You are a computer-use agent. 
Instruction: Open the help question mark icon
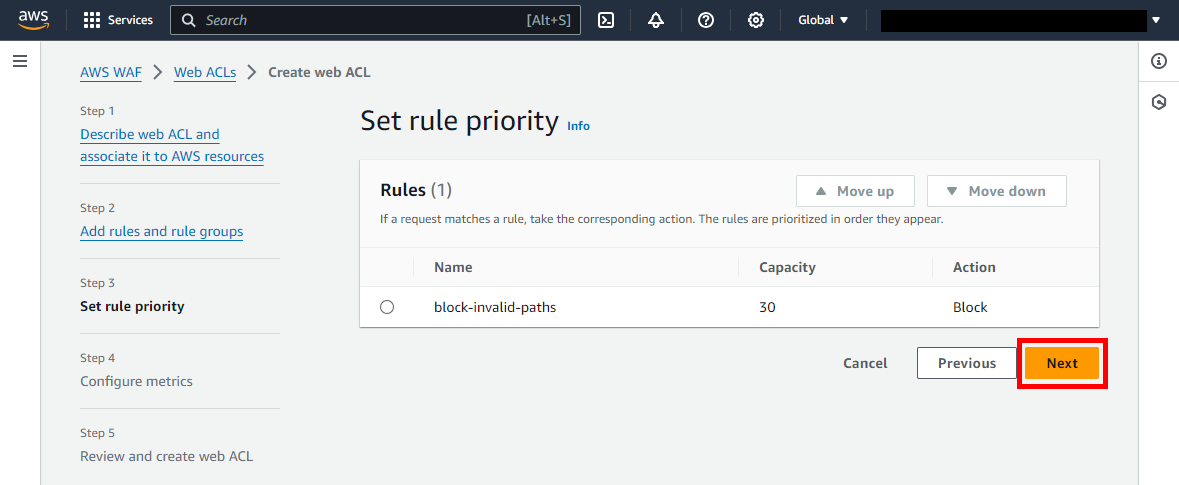pyautogui.click(x=706, y=20)
